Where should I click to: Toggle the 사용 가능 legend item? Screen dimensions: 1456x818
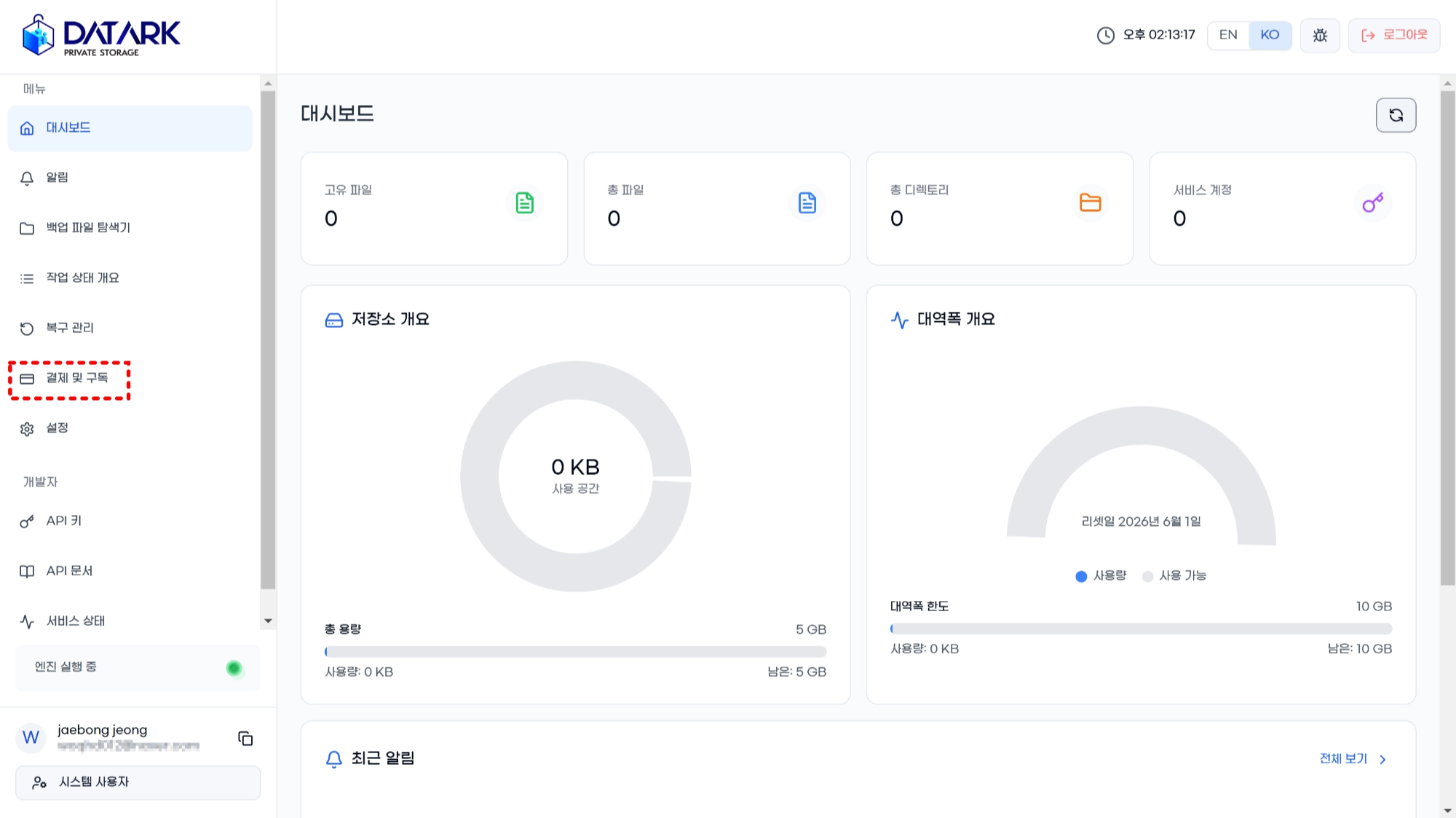pyautogui.click(x=1174, y=576)
